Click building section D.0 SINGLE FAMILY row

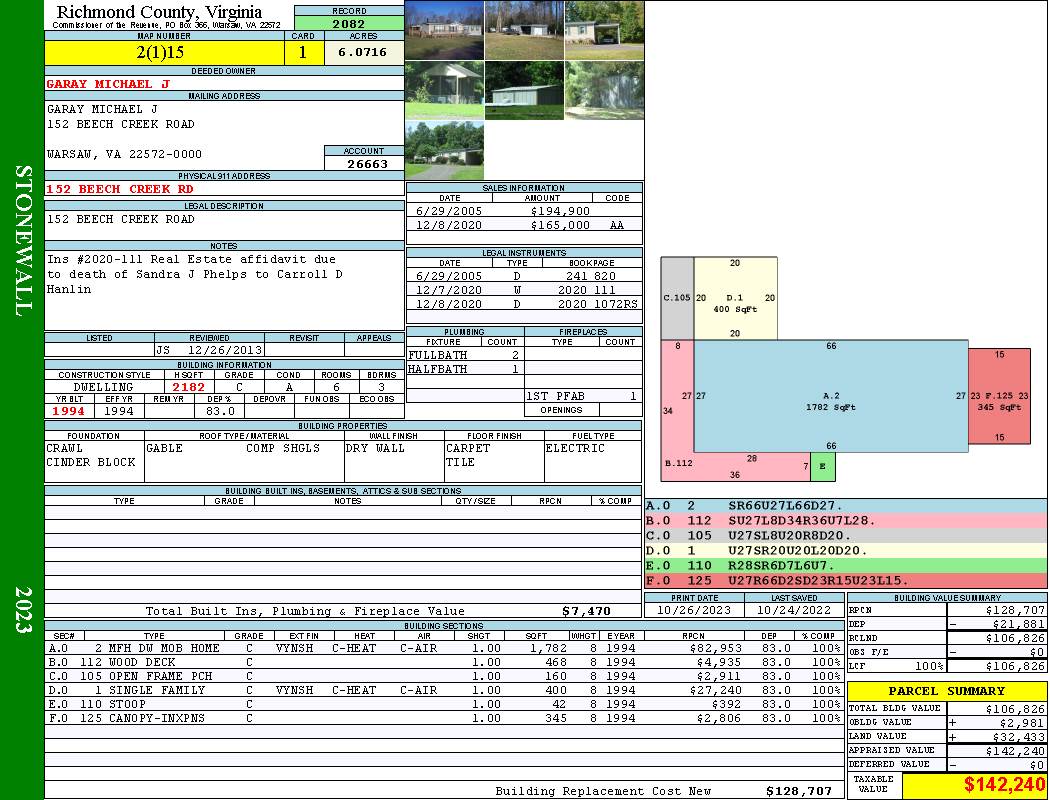445,690
